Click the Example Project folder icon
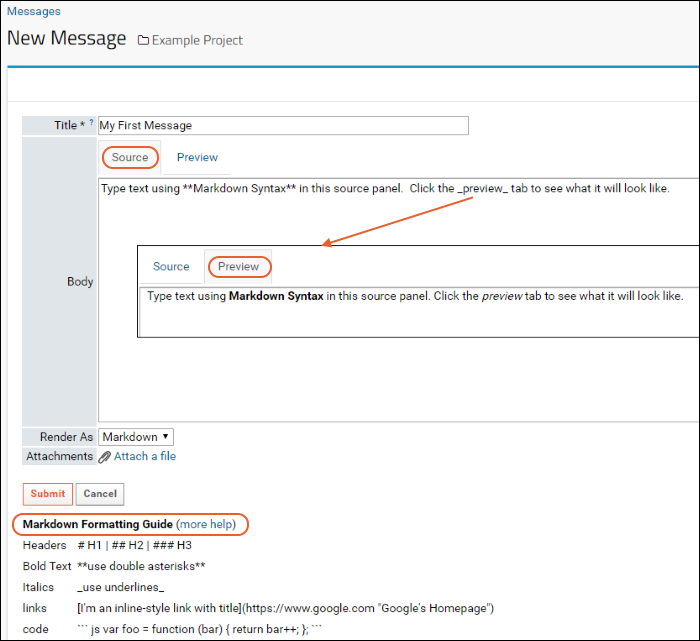This screenshot has width=700, height=641. point(143,40)
